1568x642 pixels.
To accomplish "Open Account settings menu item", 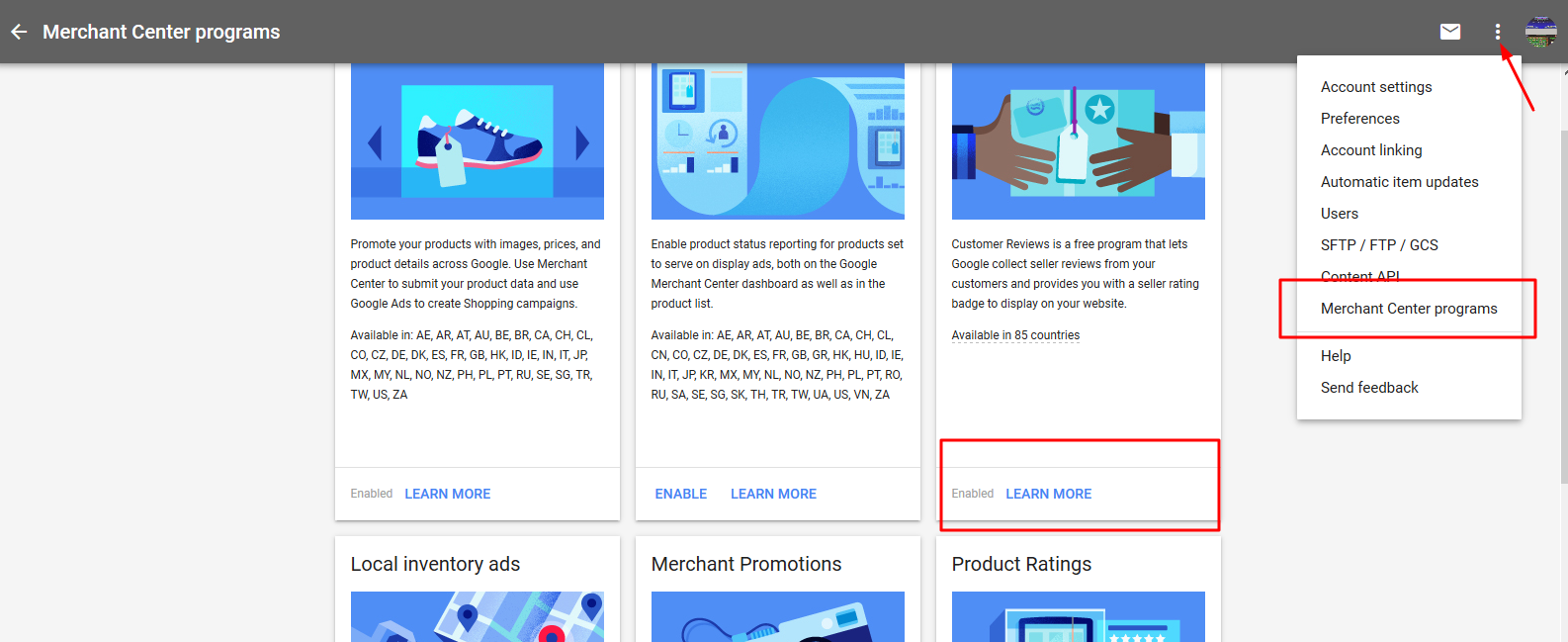I will 1376,87.
